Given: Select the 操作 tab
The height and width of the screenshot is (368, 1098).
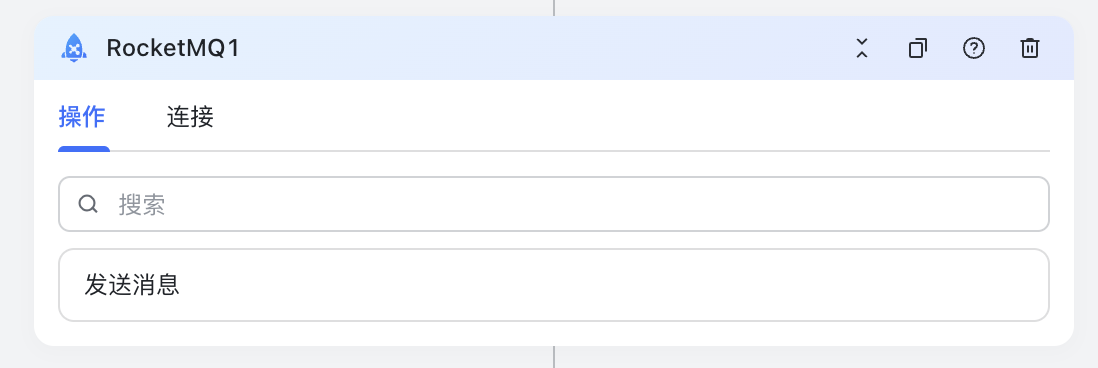Looking at the screenshot, I should (x=82, y=117).
